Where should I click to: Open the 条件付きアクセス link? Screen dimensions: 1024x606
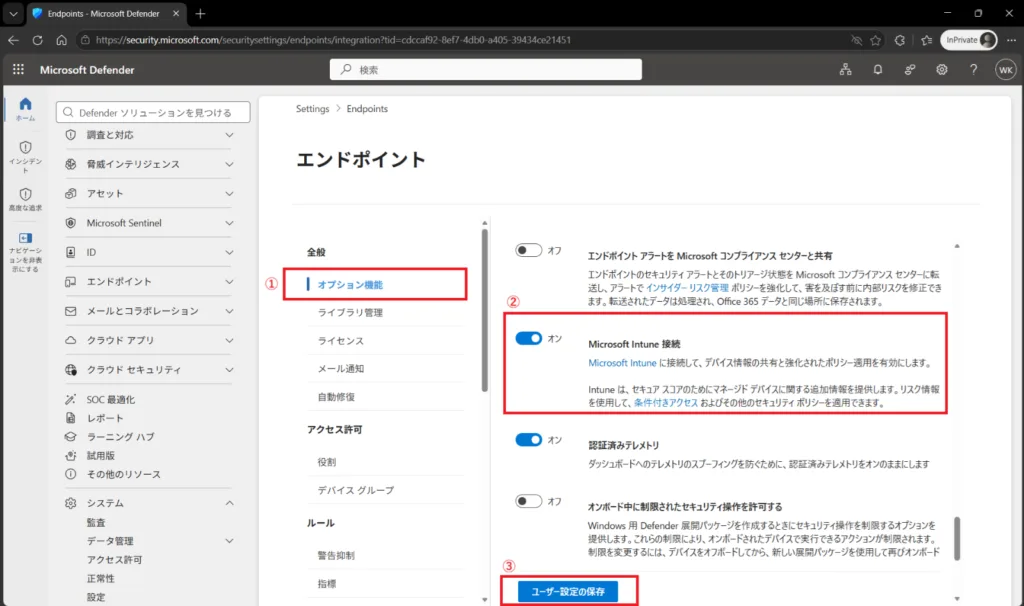[665, 403]
